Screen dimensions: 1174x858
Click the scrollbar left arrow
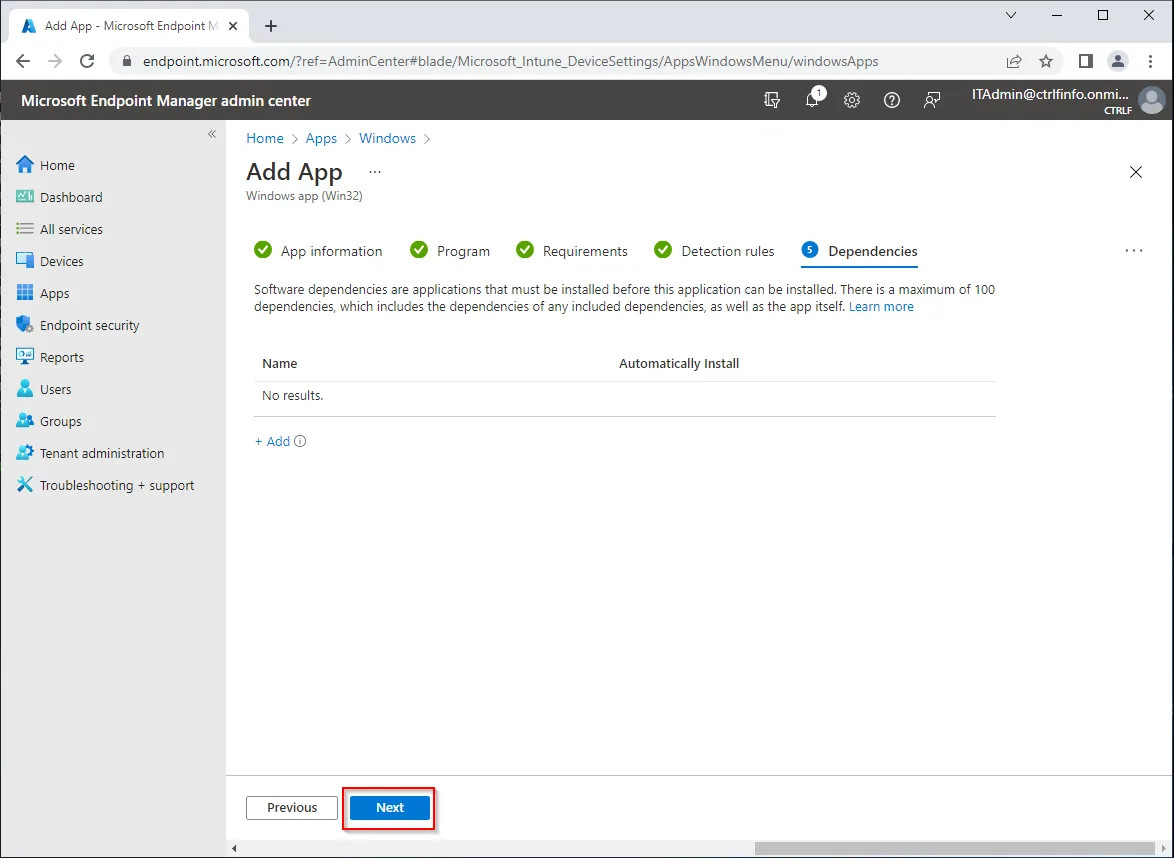234,848
